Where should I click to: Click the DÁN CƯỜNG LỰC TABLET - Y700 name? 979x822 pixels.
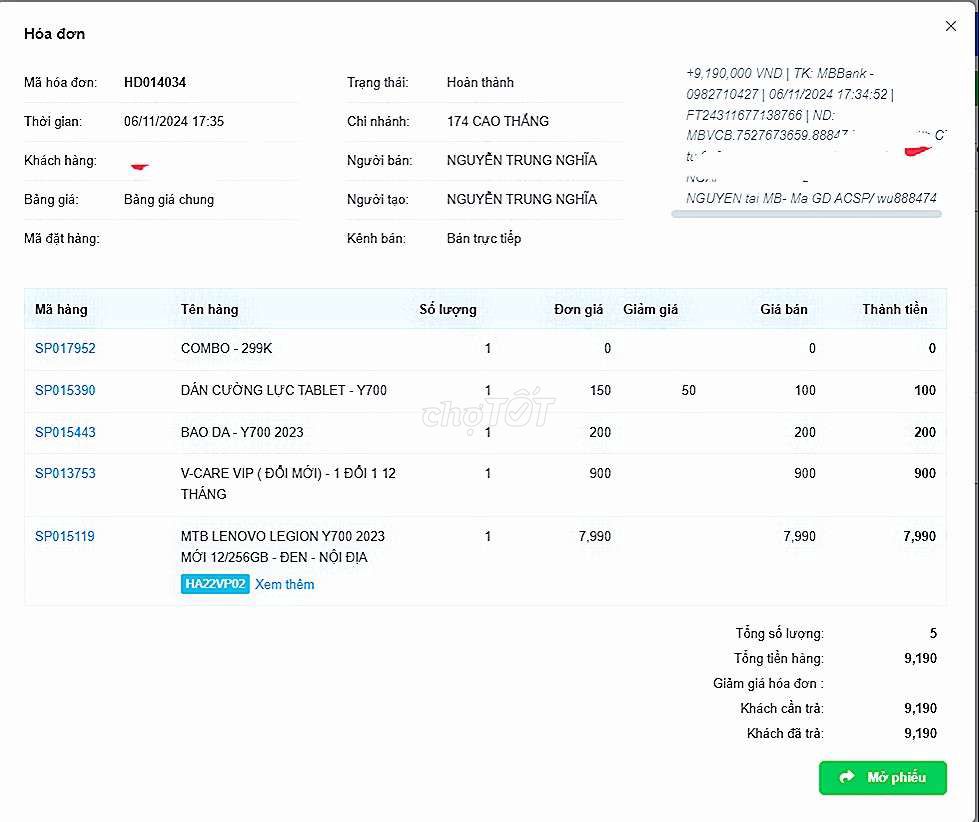click(283, 390)
